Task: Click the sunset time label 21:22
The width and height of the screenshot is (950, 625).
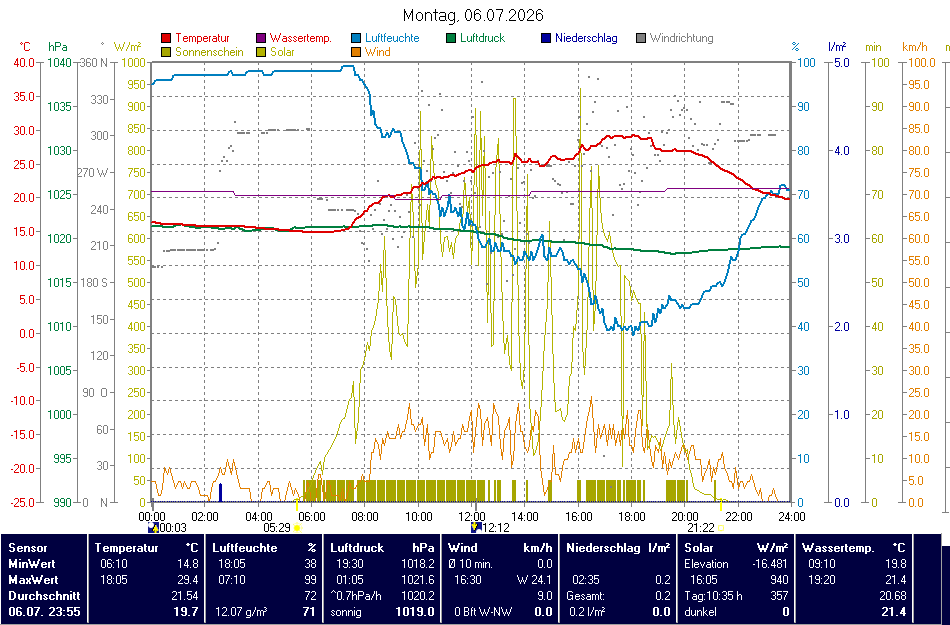Action: click(701, 528)
